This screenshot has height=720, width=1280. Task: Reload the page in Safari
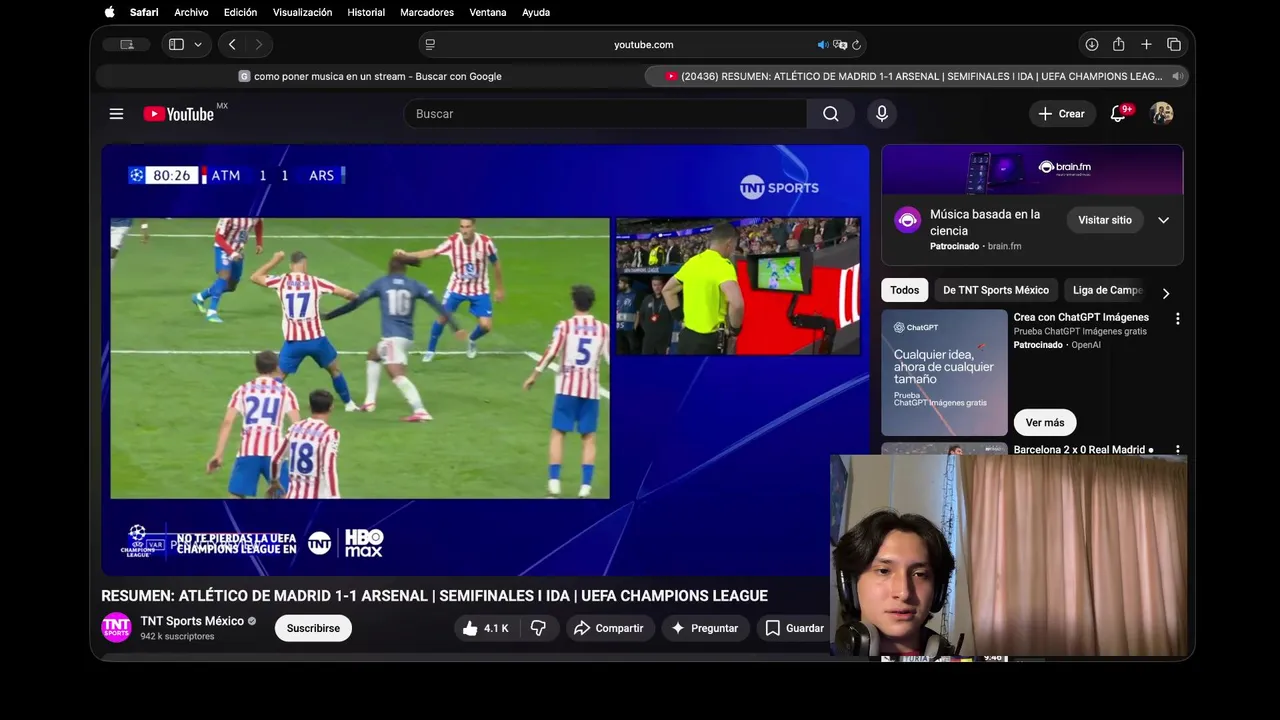[x=857, y=44]
